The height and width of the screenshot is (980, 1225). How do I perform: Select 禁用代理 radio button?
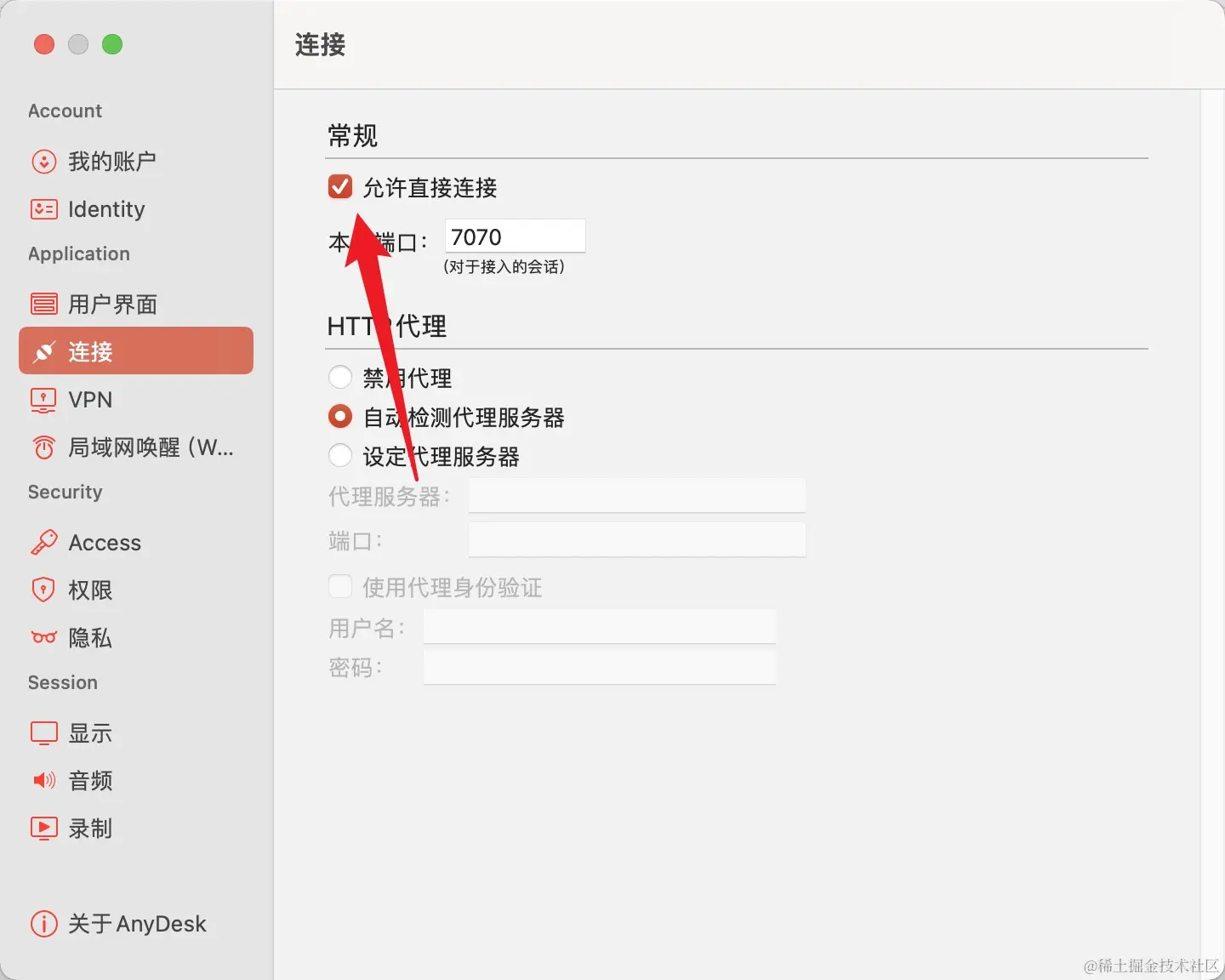[340, 377]
